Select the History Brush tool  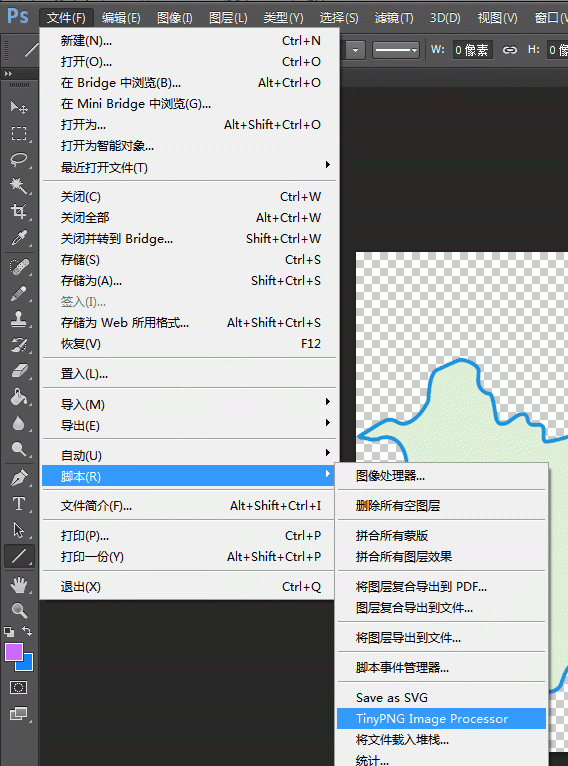[x=19, y=345]
